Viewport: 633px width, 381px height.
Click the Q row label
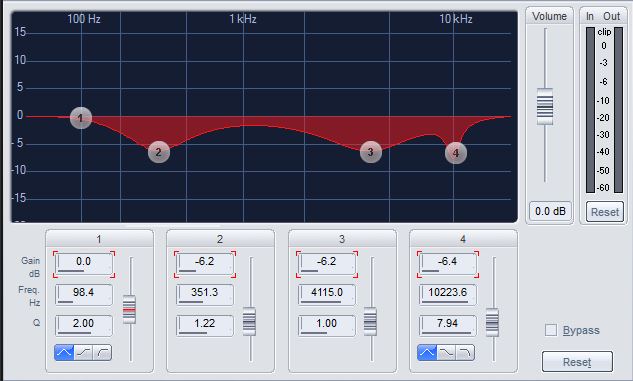[x=36, y=322]
